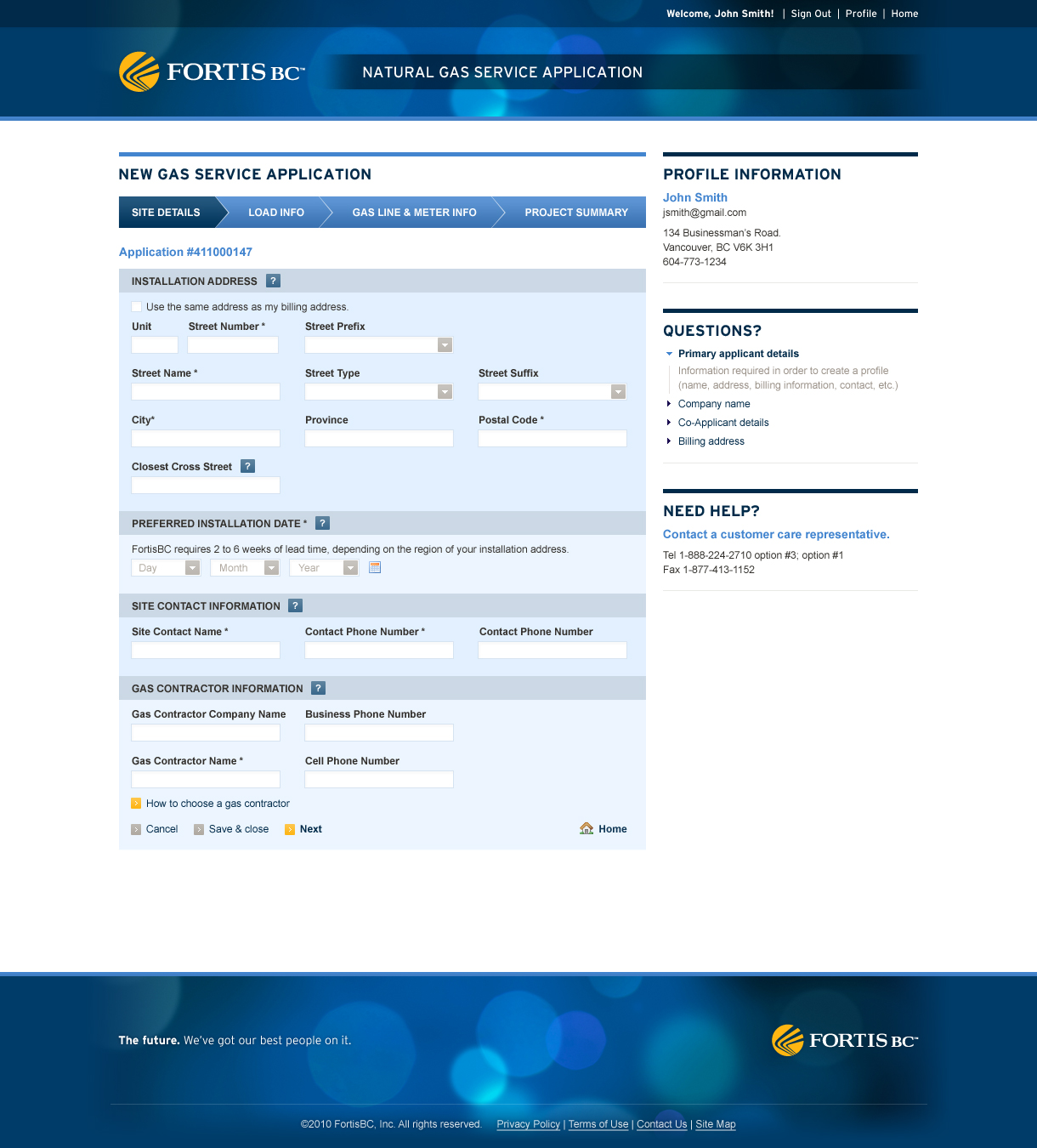Viewport: 1037px width, 1148px height.
Task: Open the John Smith profile link
Action: click(695, 197)
